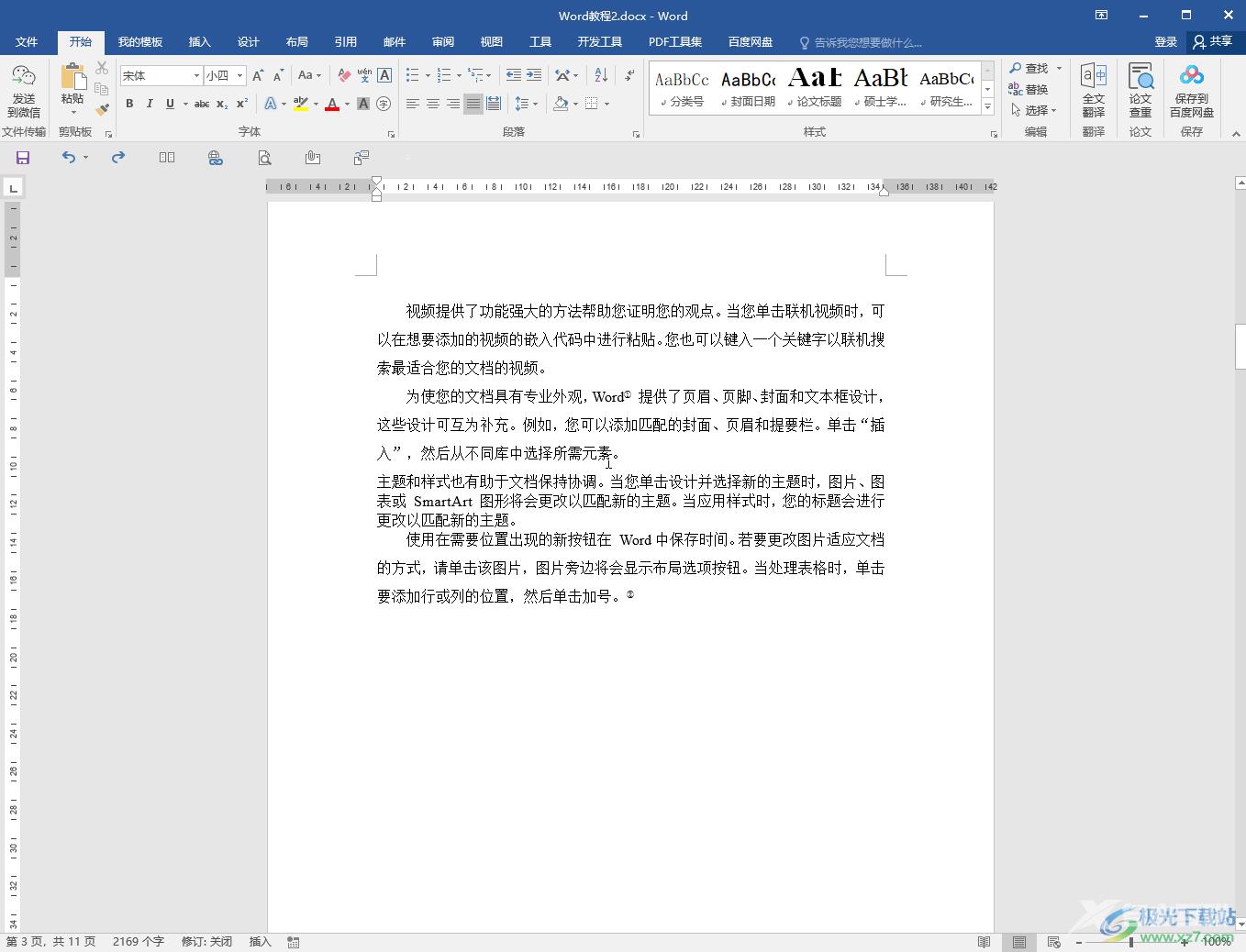Click the Find button
This screenshot has height=952, width=1246.
coord(1029,69)
